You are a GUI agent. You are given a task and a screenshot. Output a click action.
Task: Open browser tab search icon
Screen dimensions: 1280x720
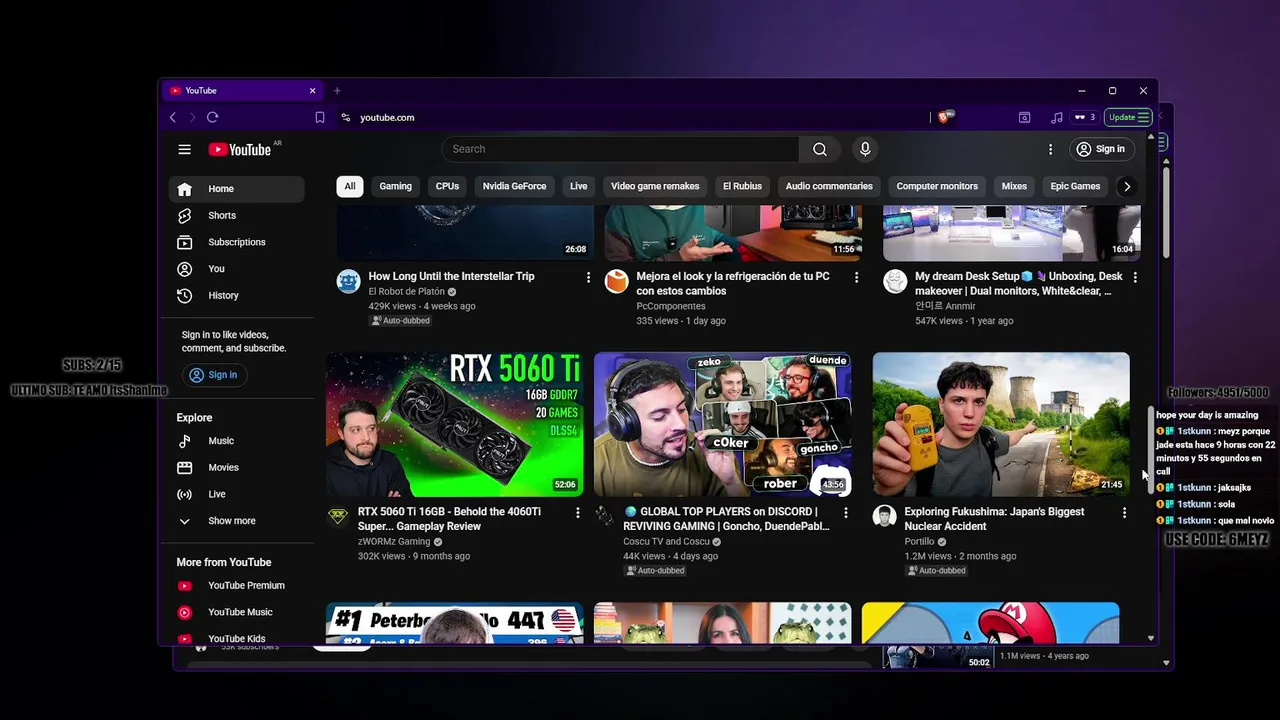click(1024, 117)
